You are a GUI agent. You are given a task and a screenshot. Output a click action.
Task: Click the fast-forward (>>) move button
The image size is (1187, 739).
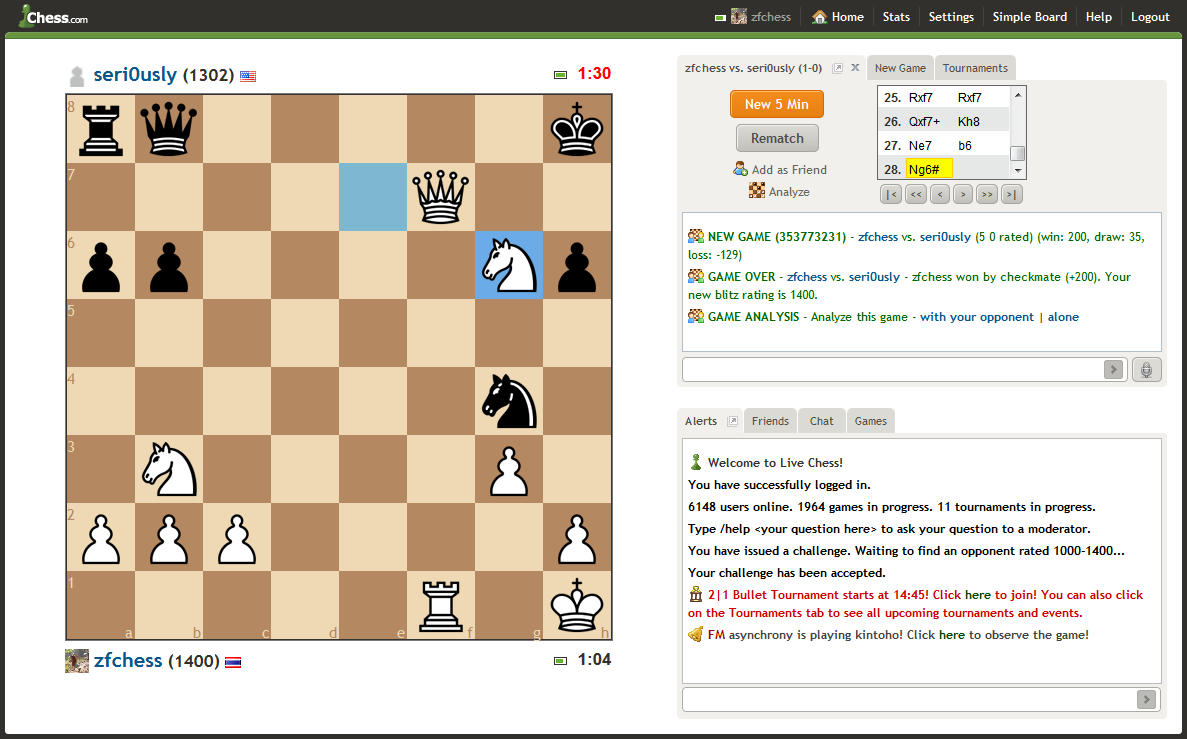click(986, 195)
